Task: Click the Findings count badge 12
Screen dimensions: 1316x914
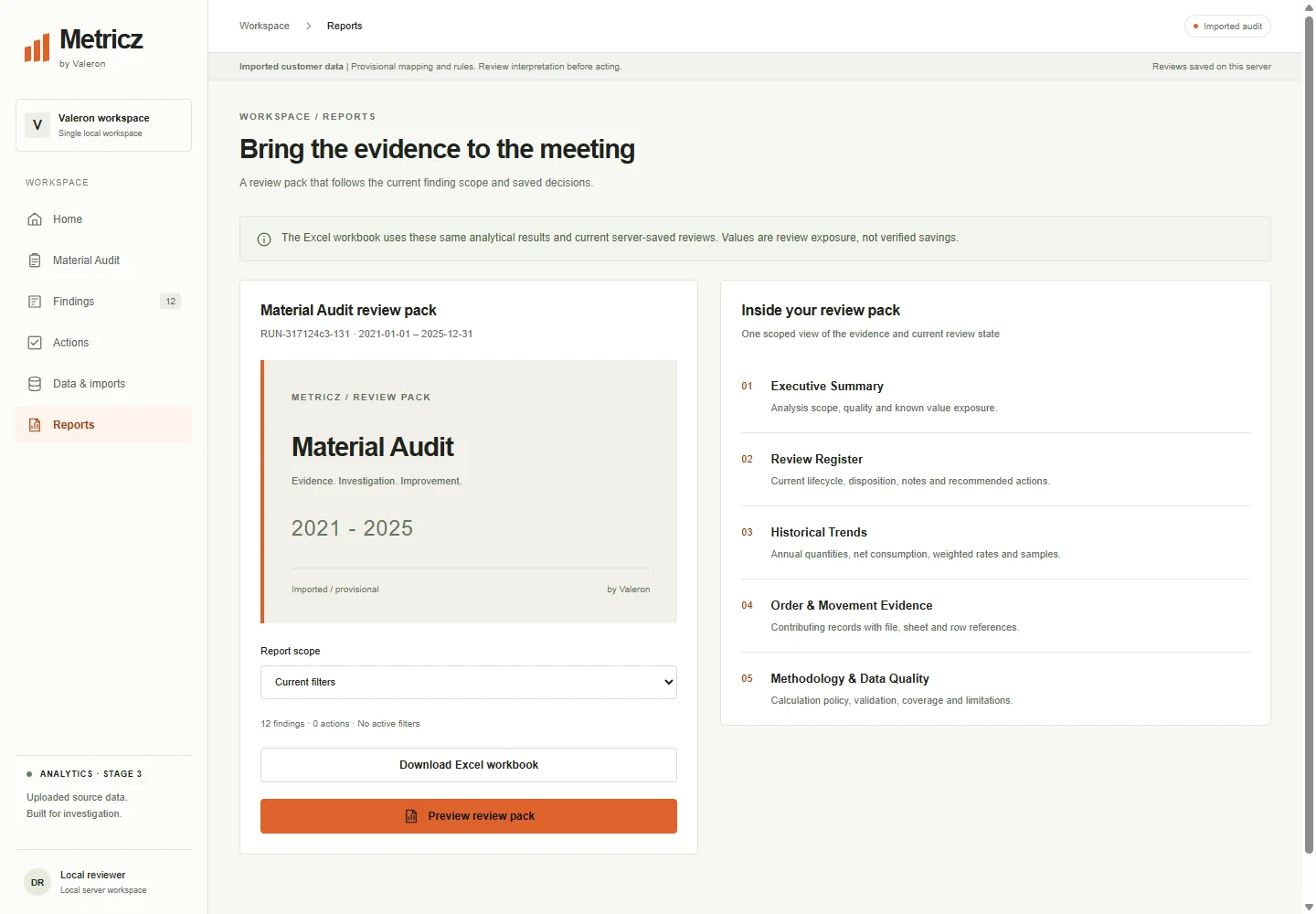Action: [171, 302]
